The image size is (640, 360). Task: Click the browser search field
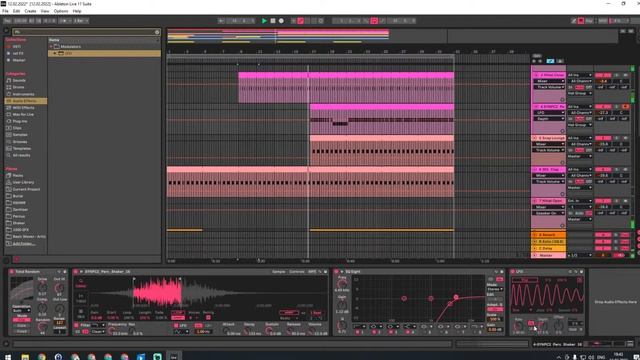[86, 32]
